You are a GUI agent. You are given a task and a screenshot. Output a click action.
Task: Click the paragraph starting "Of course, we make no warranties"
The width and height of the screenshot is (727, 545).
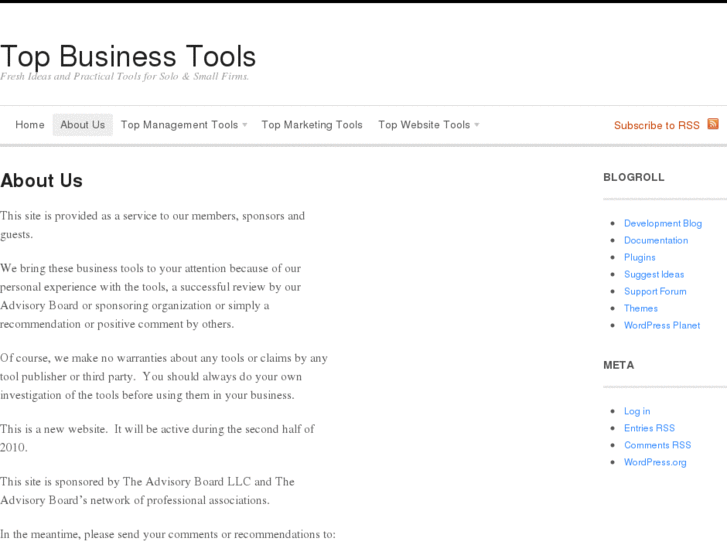coord(164,377)
